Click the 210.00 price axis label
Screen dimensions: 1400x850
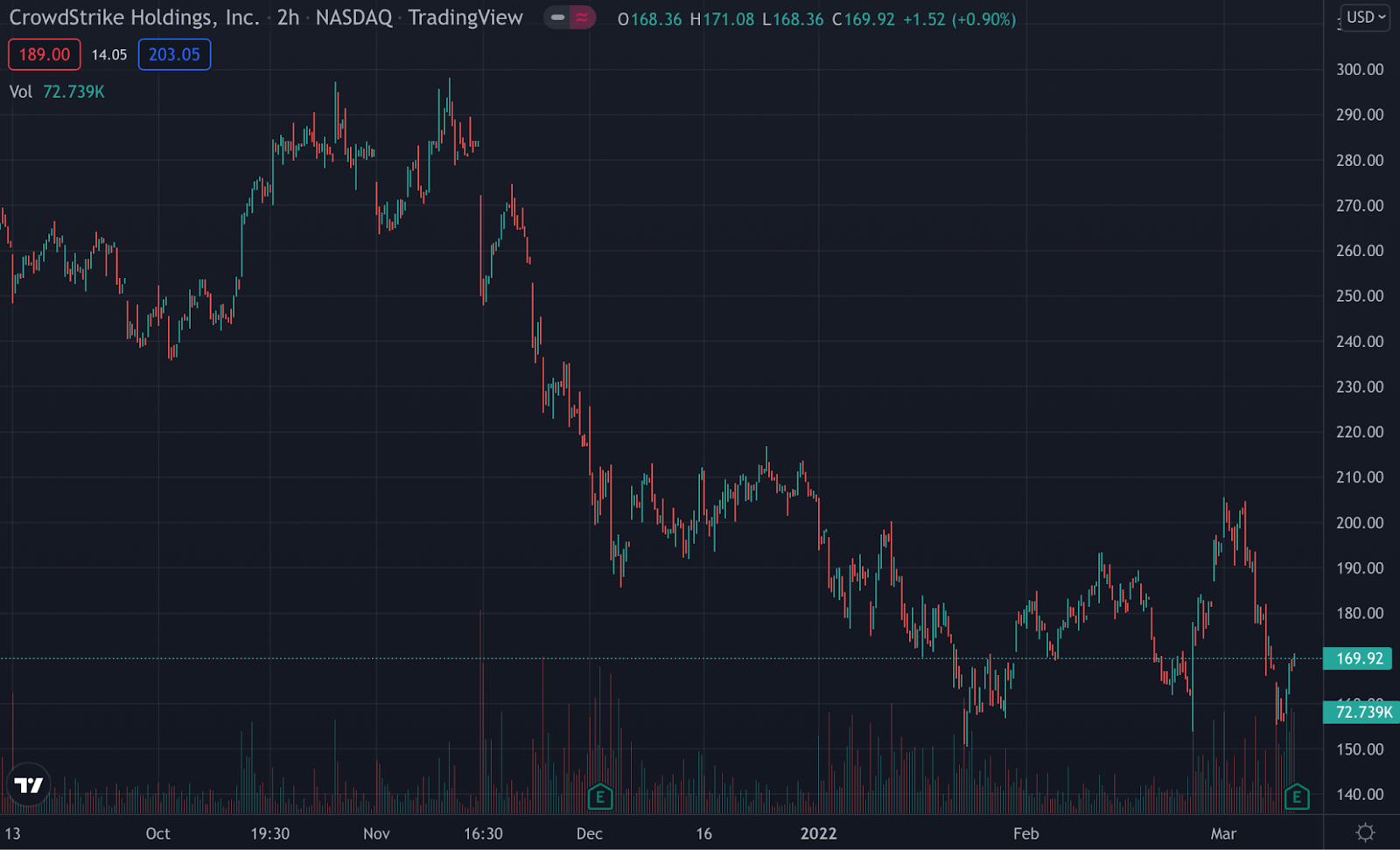[1360, 477]
